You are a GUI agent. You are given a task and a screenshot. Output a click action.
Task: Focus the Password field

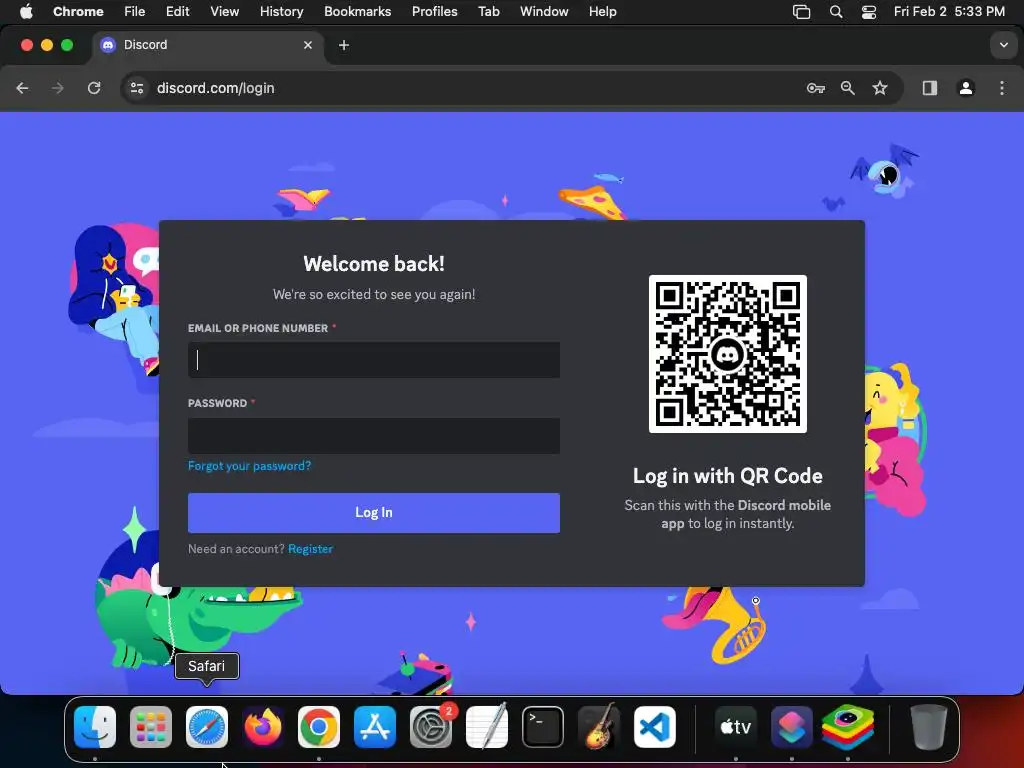tap(374, 436)
